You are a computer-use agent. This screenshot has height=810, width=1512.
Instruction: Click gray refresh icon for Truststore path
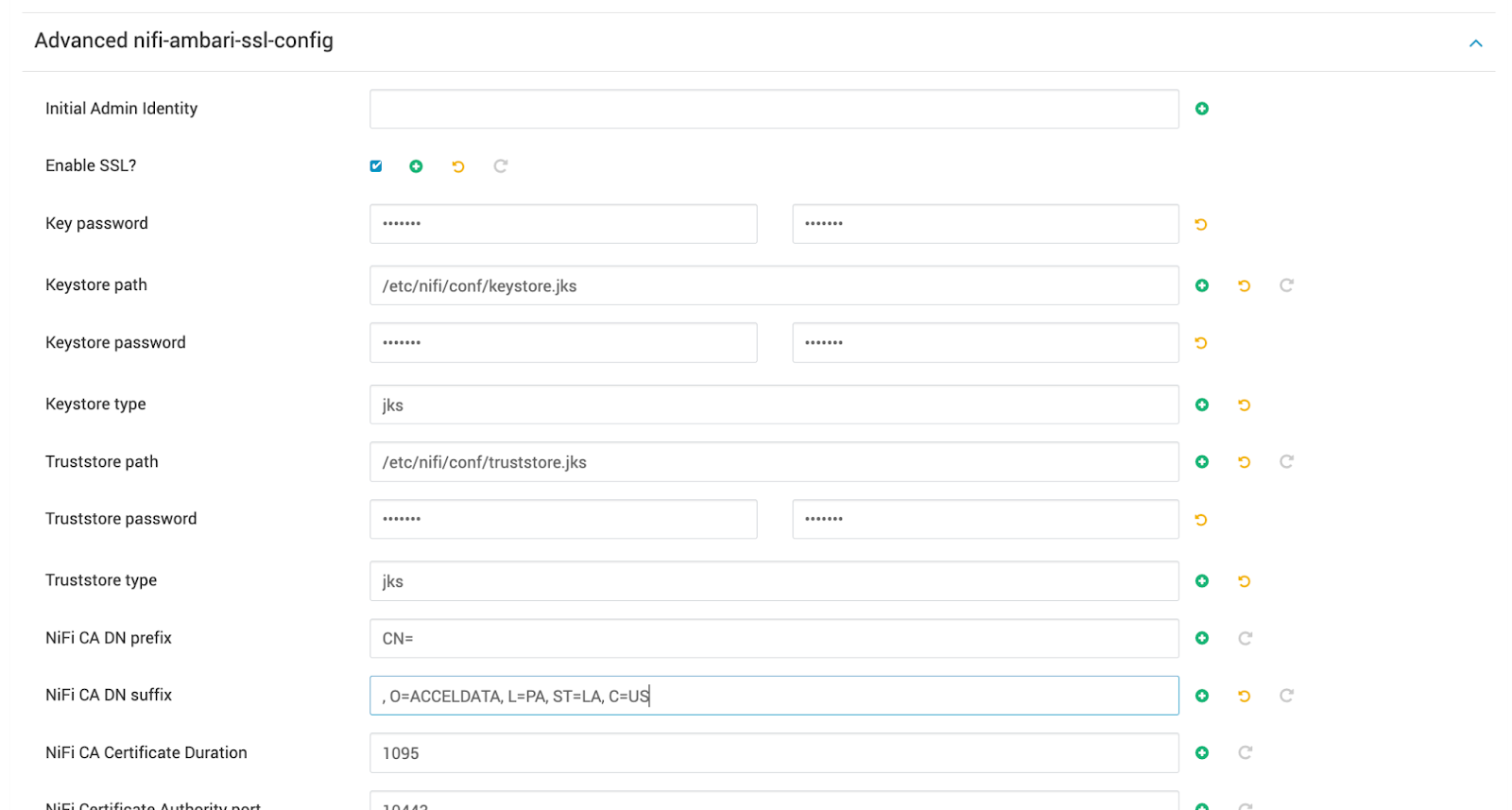click(x=1286, y=462)
